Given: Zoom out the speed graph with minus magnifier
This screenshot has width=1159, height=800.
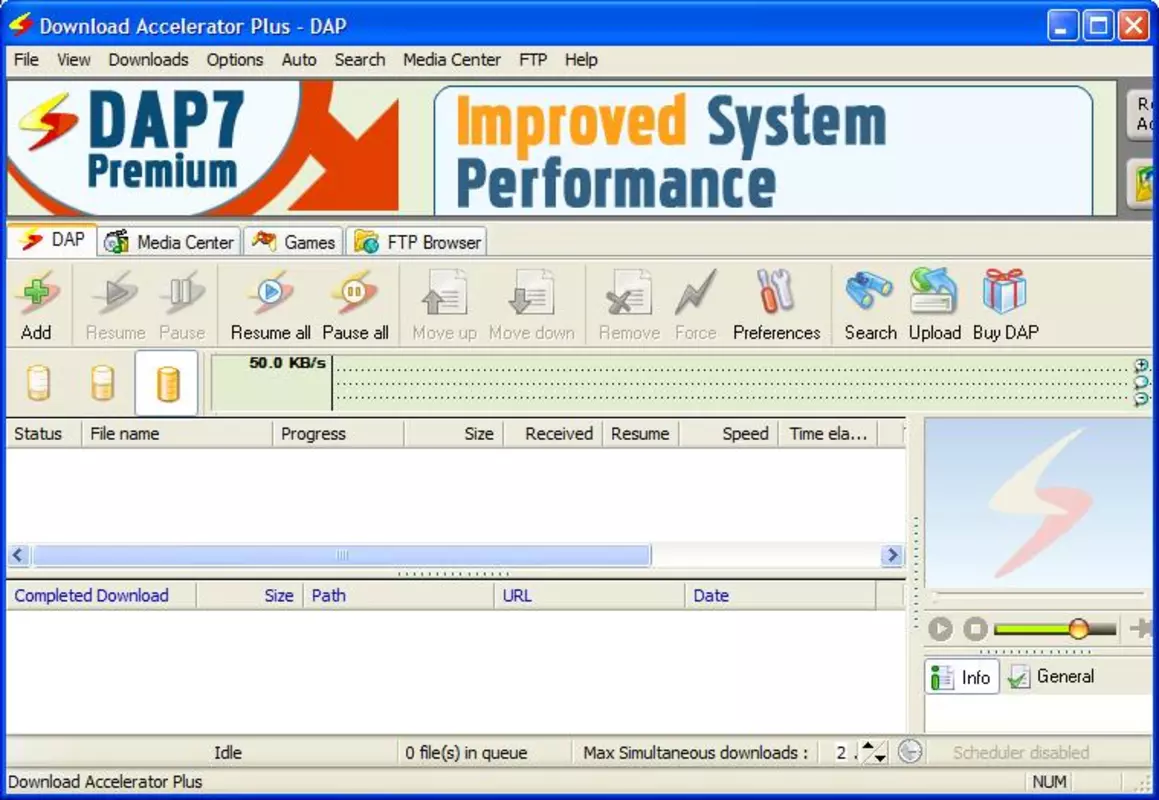Looking at the screenshot, I should tap(1142, 399).
